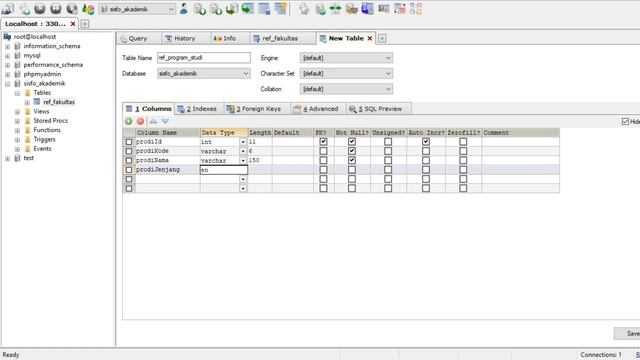The height and width of the screenshot is (360, 640).
Task: Click the toolbar icon with green arrows
Action: [x=336, y=9]
